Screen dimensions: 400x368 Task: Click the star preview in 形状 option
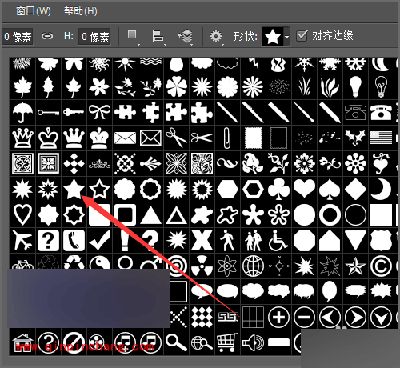273,36
